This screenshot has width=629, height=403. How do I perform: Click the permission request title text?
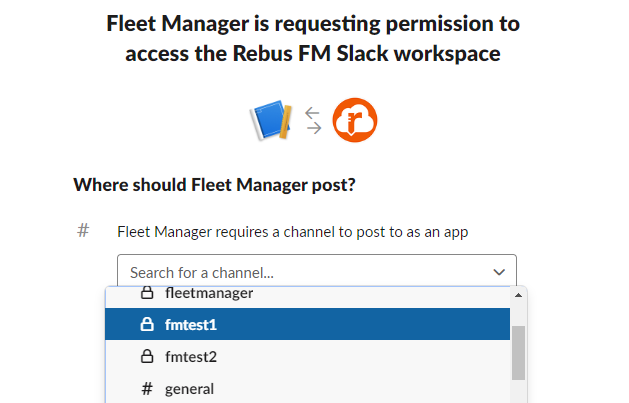(x=313, y=38)
